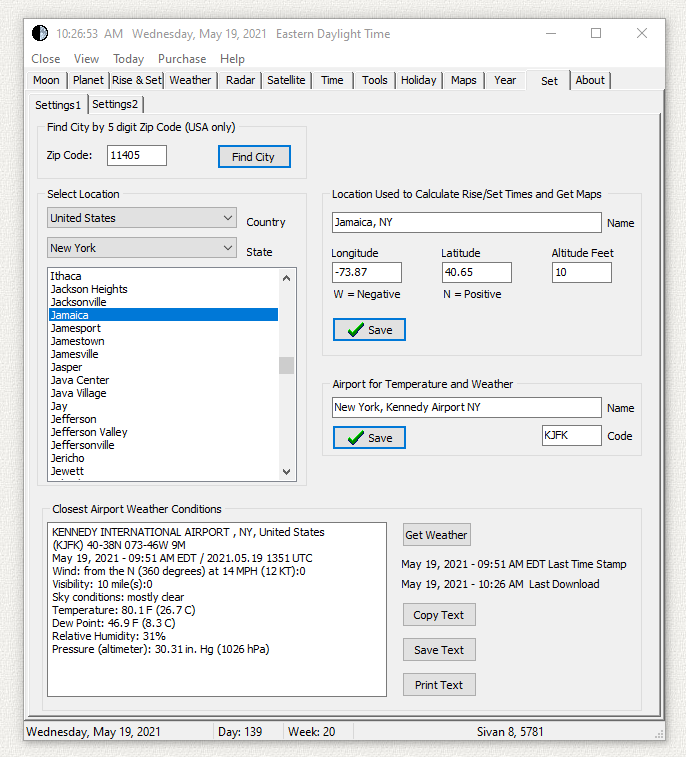Click the Find City button
The height and width of the screenshot is (757, 686).
254,156
